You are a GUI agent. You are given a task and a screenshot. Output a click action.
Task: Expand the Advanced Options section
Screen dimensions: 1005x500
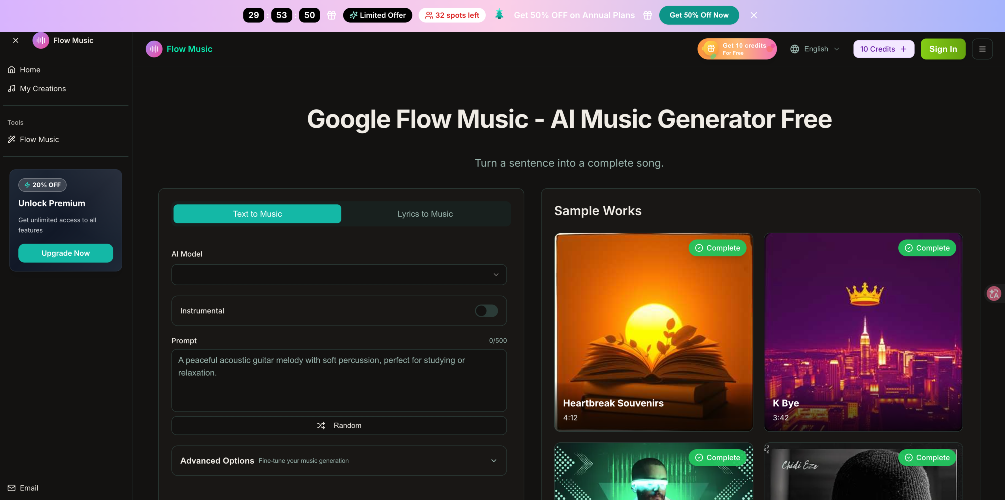(338, 460)
